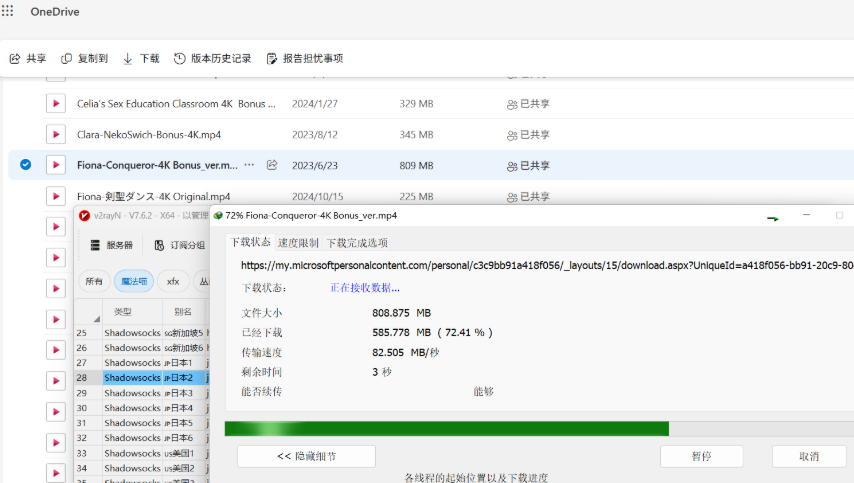This screenshot has height=483, width=854.
Task: Select the 魔法喵 group filter tab
Action: click(134, 281)
